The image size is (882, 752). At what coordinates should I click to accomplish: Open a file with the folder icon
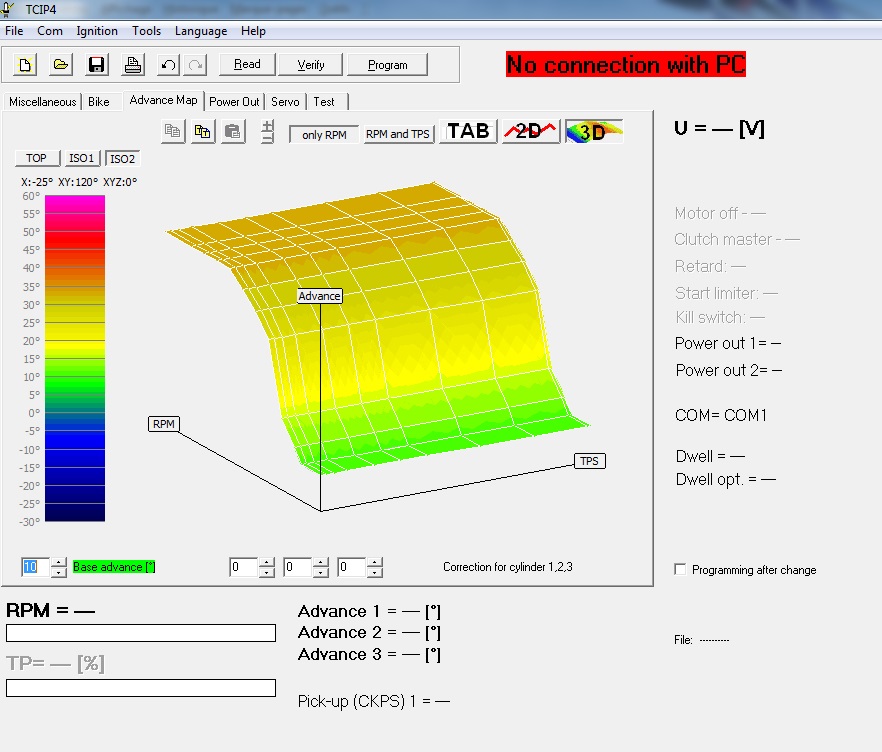click(60, 65)
